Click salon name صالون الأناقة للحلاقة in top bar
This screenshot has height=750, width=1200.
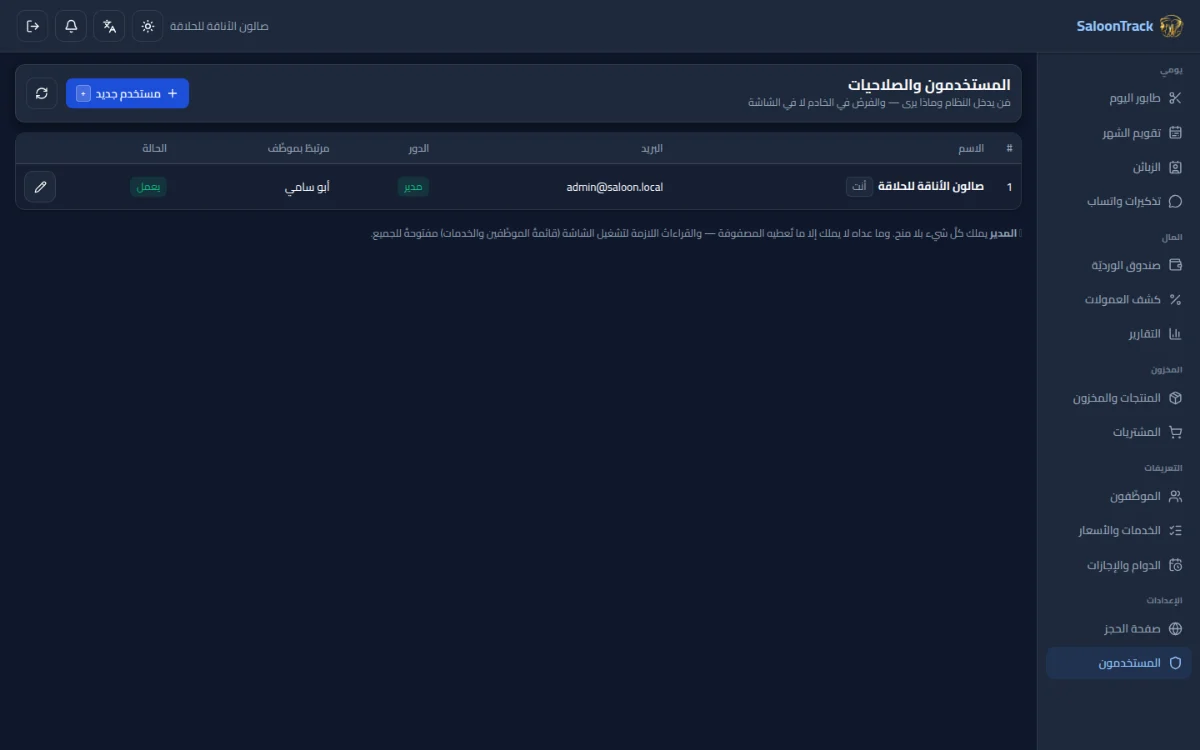[x=219, y=26]
